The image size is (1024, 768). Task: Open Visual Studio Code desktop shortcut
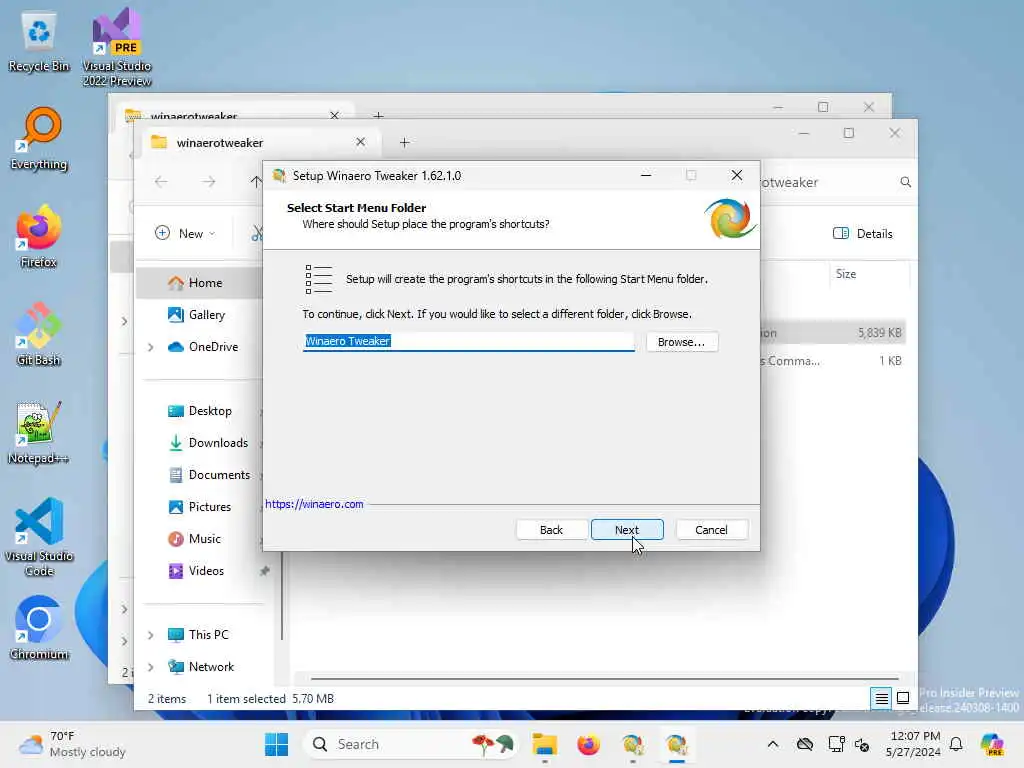39,537
